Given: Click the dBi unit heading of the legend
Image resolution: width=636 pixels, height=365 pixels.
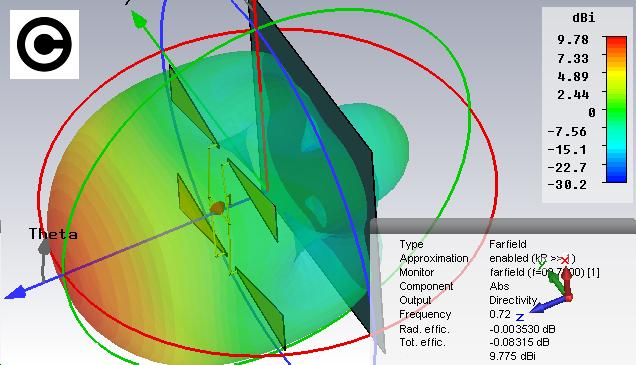Looking at the screenshot, I should click(584, 17).
